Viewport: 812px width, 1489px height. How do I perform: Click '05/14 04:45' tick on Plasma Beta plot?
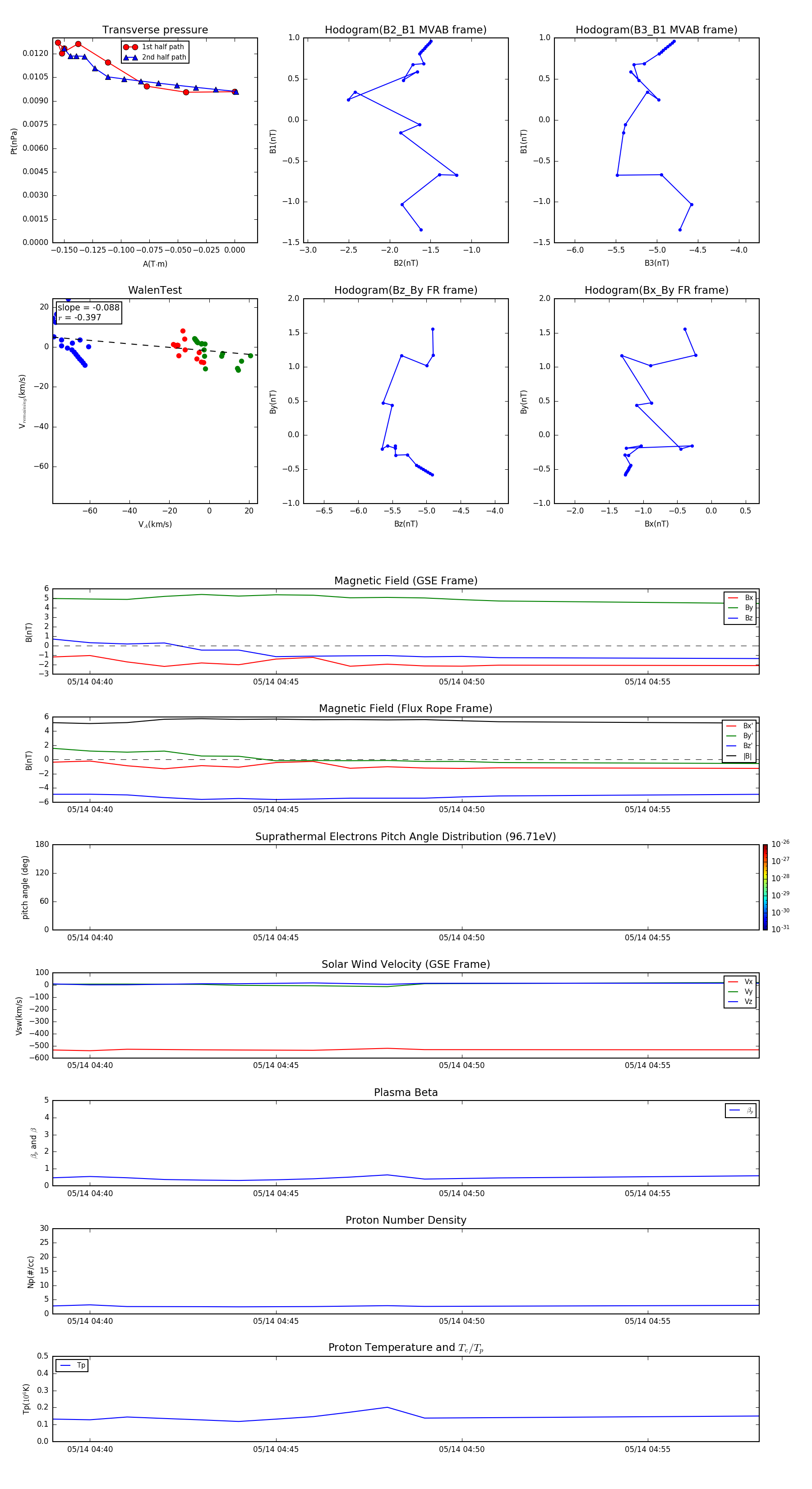(276, 1193)
